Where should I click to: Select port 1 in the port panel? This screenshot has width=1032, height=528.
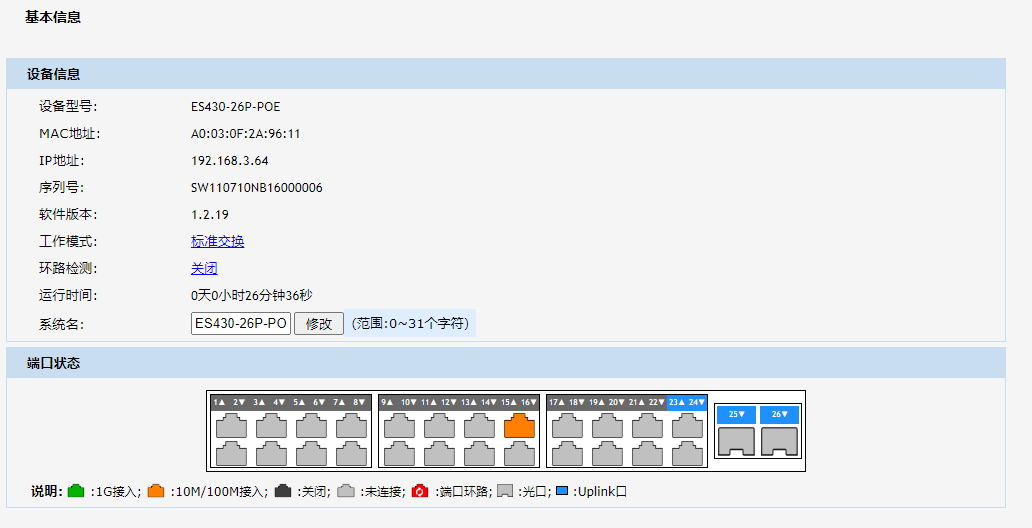click(x=231, y=426)
